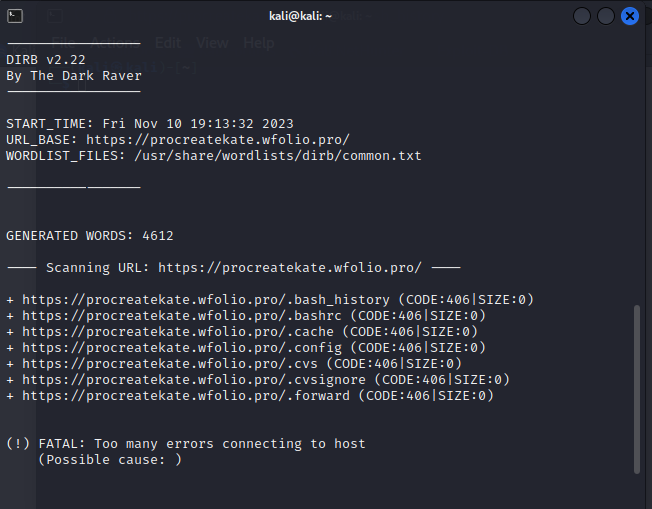Click the terminal's vertical scrollbar thumb
This screenshot has height=509, width=652.
(x=637, y=389)
